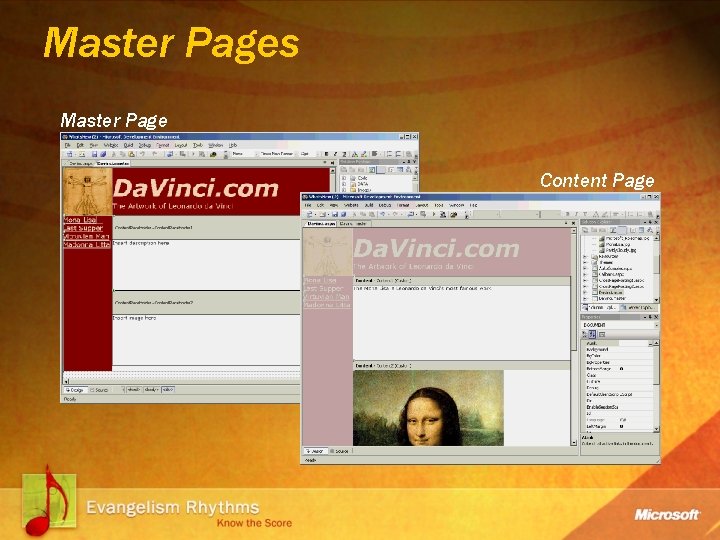
Task: Toggle auto-hide pin on Properties panel
Action: [650, 317]
